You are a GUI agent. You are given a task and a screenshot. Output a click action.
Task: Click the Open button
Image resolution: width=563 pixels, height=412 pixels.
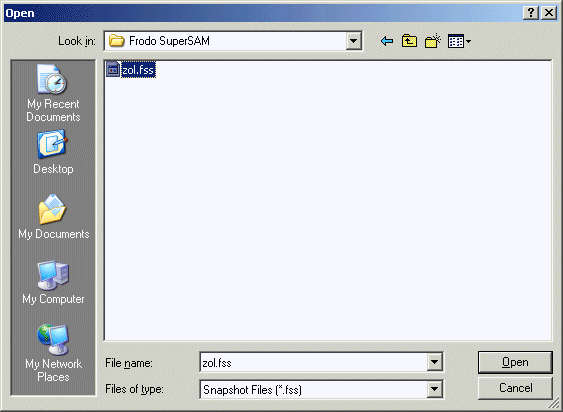[x=515, y=362]
